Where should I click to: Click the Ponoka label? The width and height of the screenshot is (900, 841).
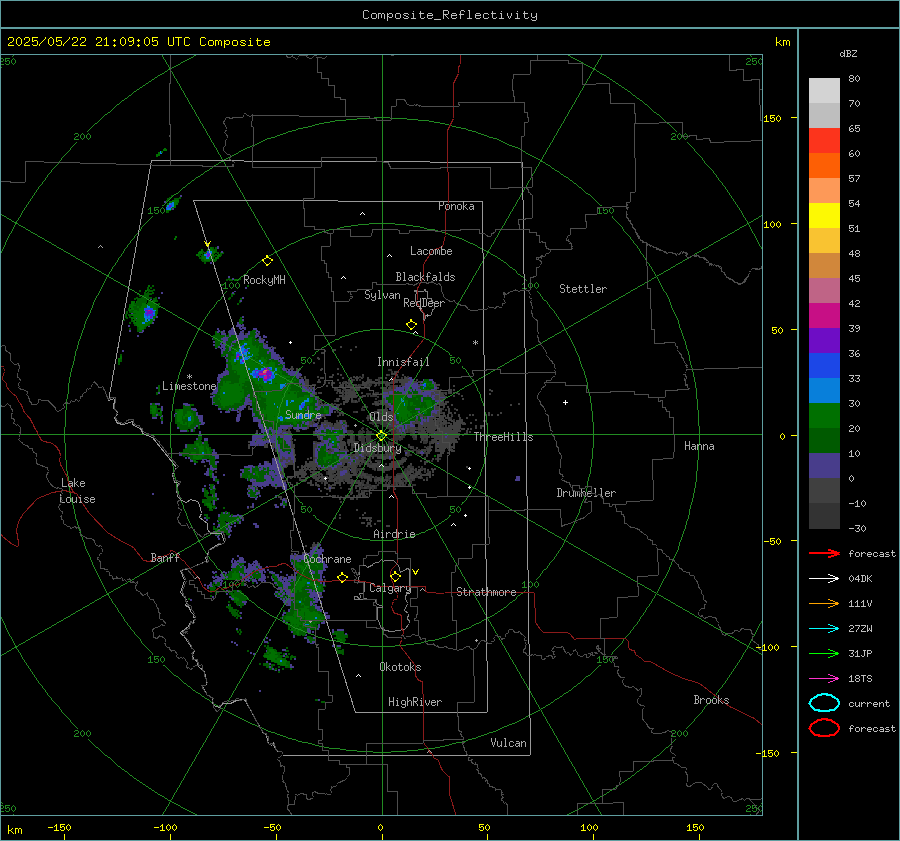coord(456,206)
